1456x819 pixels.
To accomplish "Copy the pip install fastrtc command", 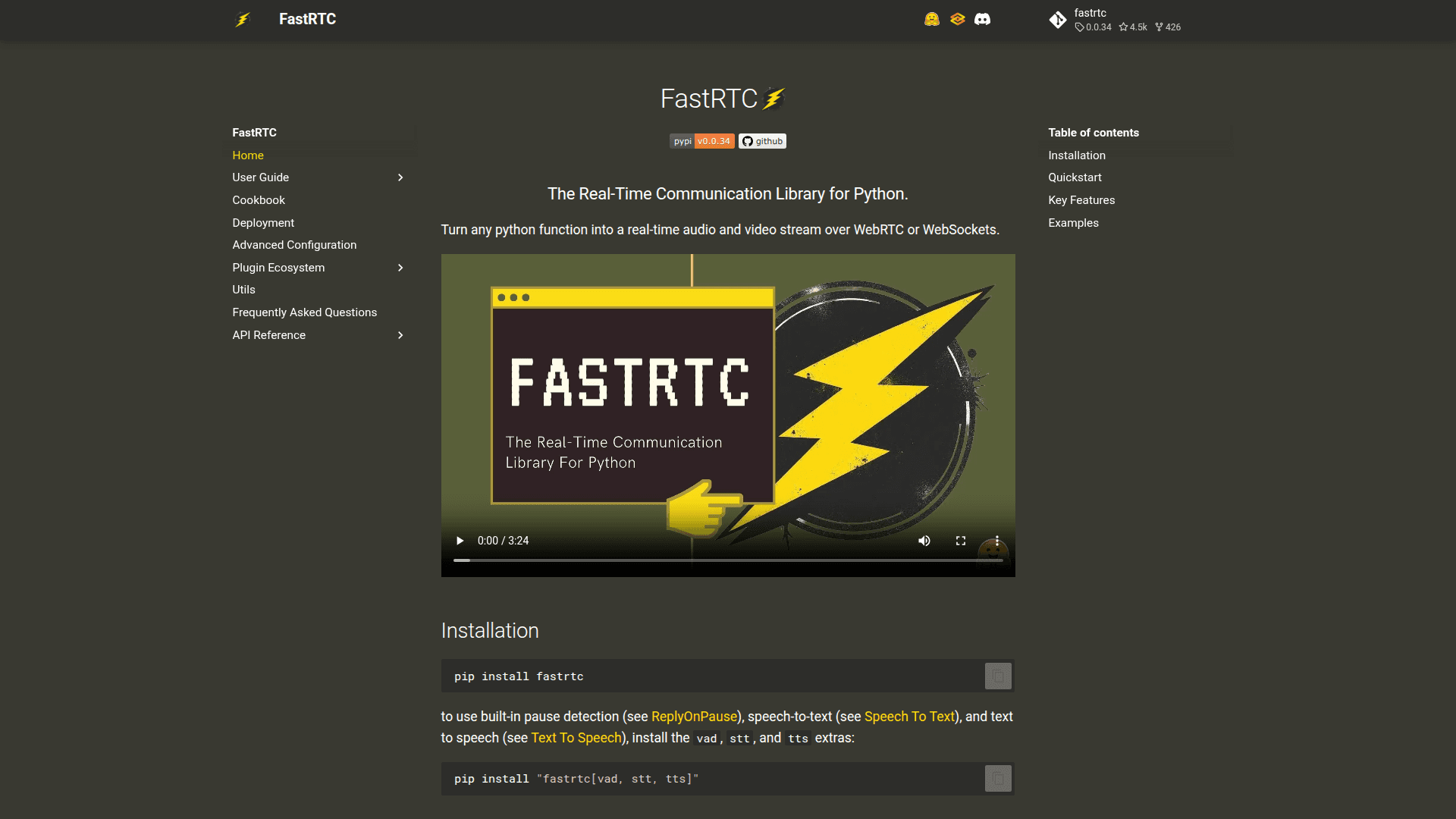I will [x=998, y=676].
